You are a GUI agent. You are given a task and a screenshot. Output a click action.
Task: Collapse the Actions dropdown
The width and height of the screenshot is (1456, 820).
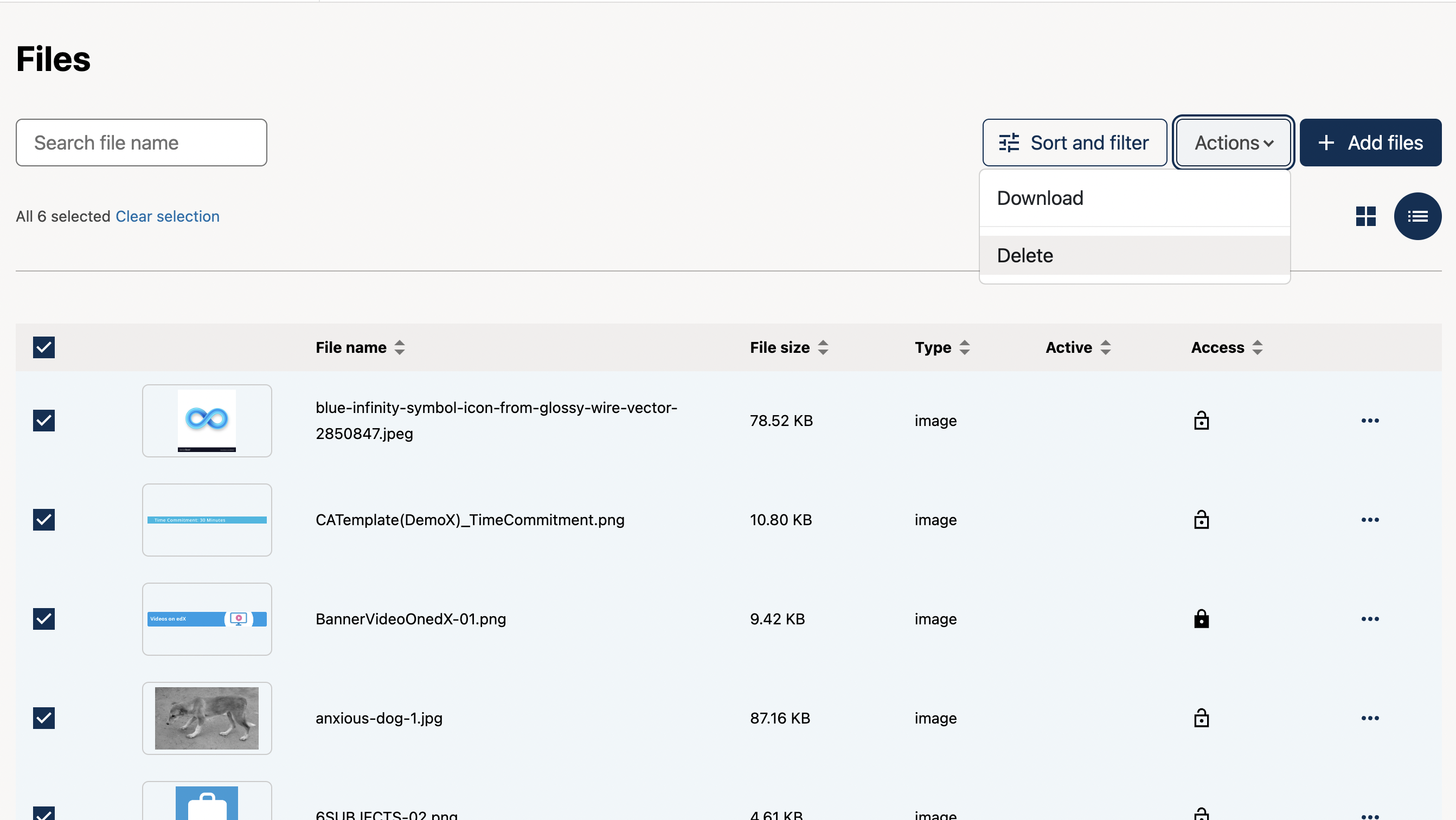click(x=1233, y=143)
